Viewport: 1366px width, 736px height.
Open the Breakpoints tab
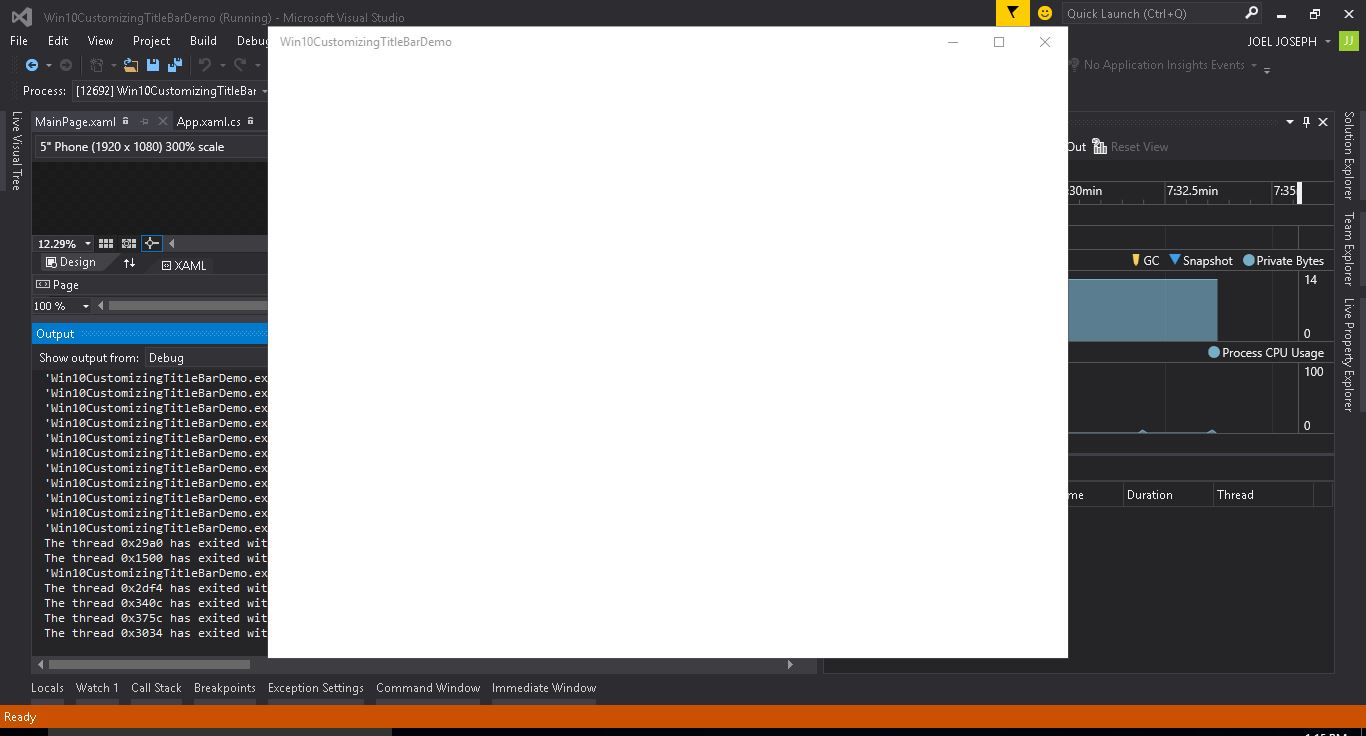[225, 688]
